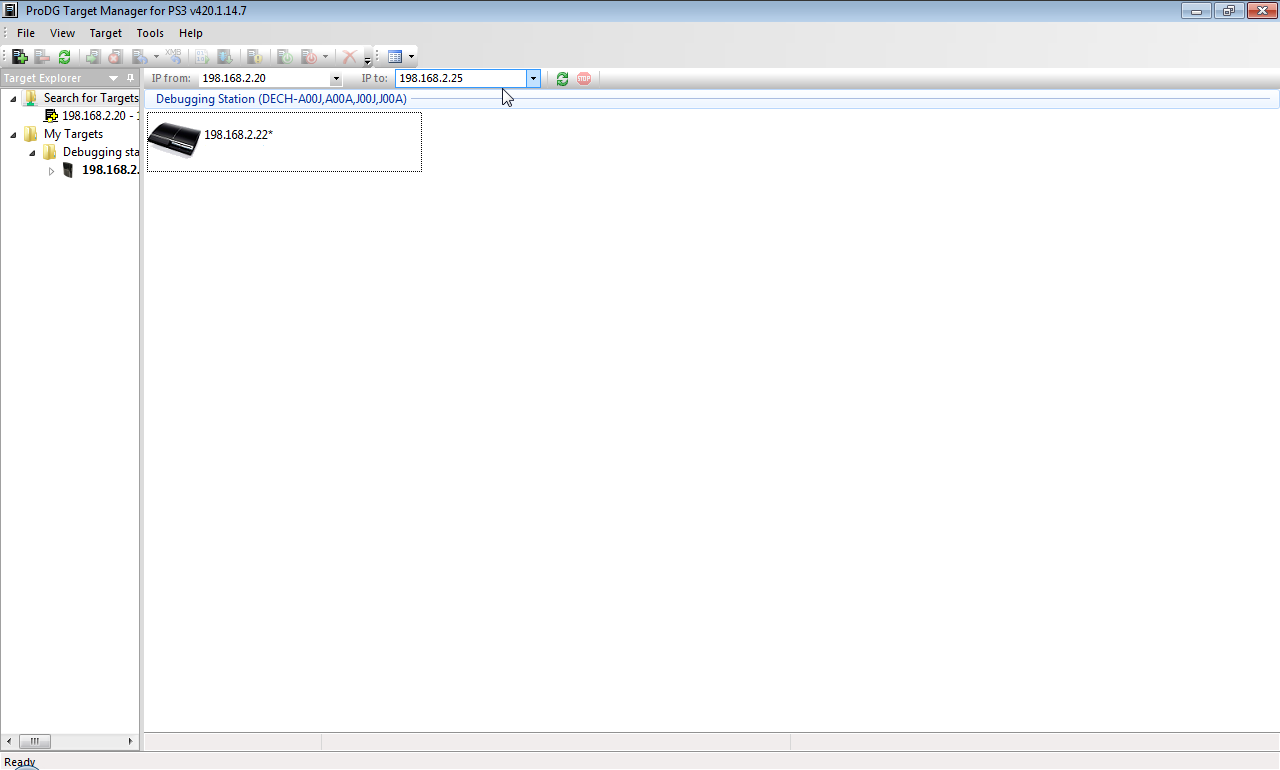Click the green refresh icon beside IP to
1280x770 pixels.
[x=562, y=78]
